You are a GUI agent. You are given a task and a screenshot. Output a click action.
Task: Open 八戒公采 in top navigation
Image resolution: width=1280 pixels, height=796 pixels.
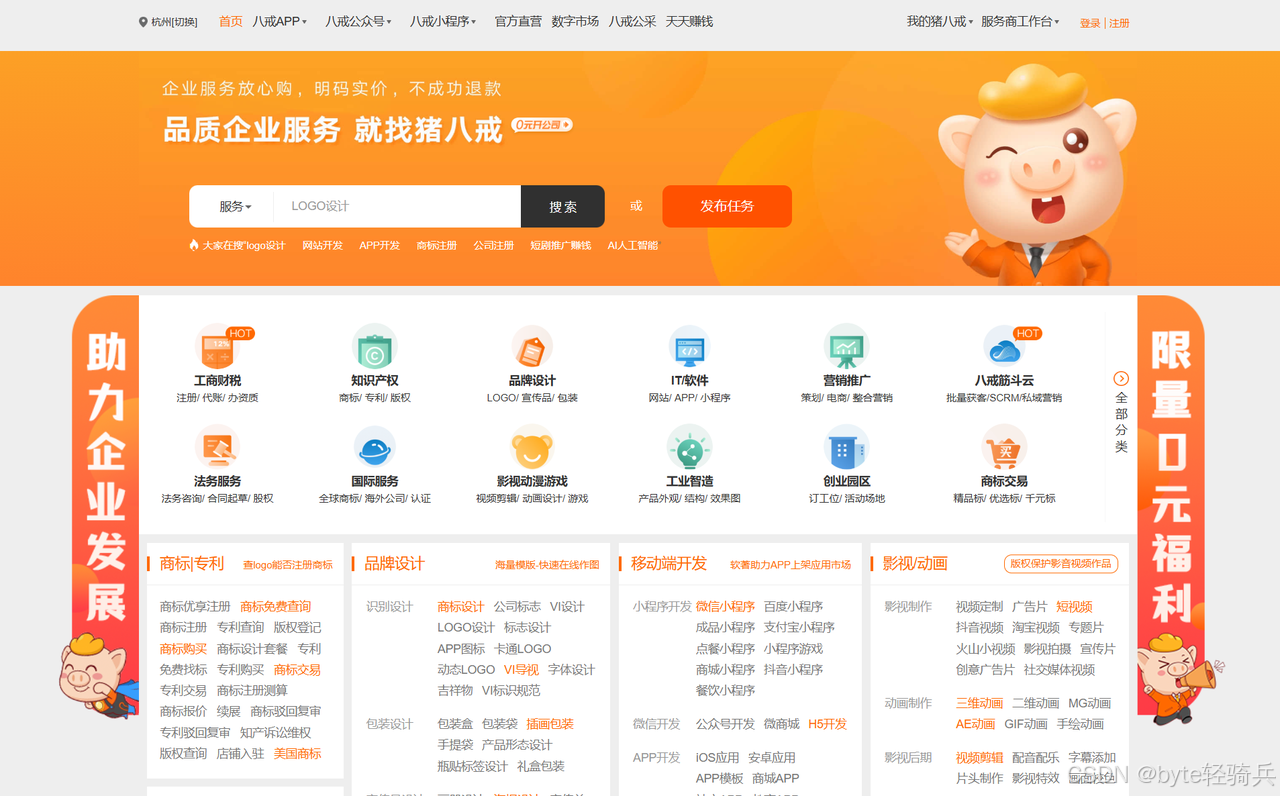[633, 21]
